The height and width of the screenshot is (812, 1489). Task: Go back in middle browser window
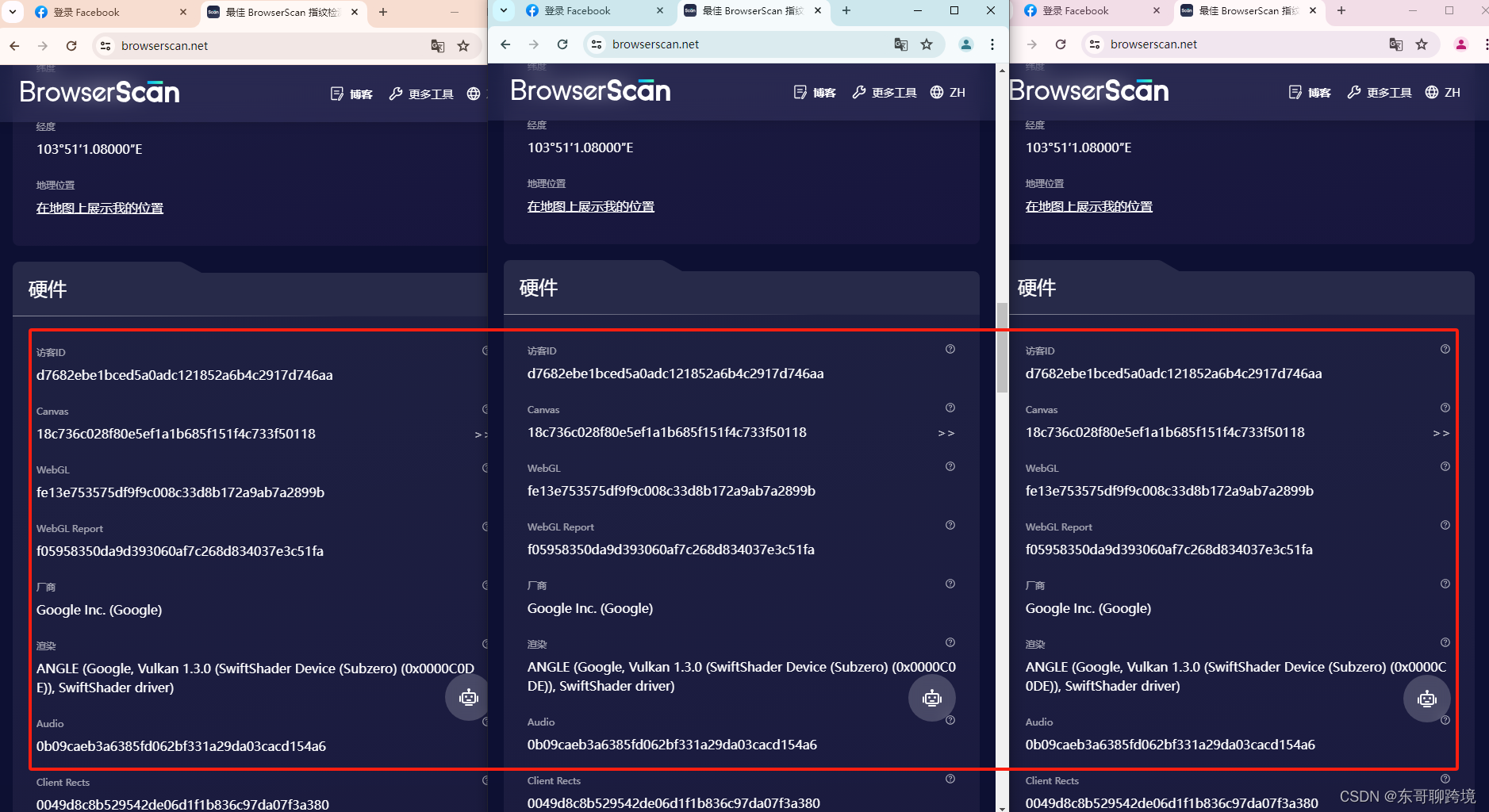pos(505,44)
